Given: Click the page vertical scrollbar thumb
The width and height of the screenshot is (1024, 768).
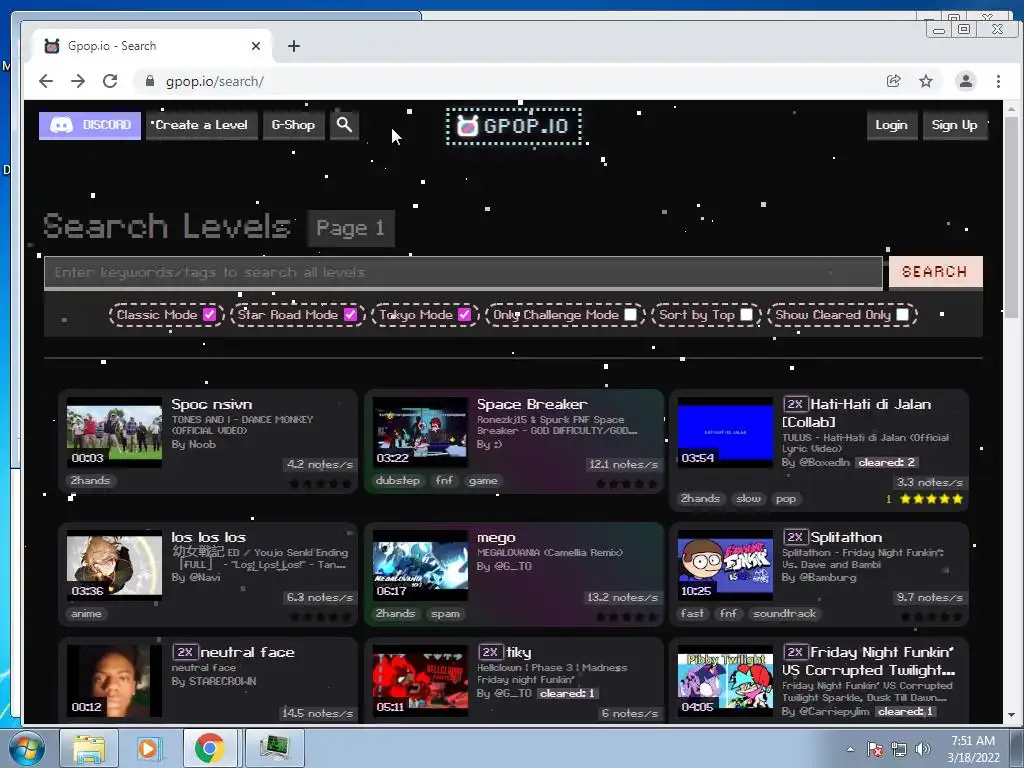Looking at the screenshot, I should point(1012,216).
